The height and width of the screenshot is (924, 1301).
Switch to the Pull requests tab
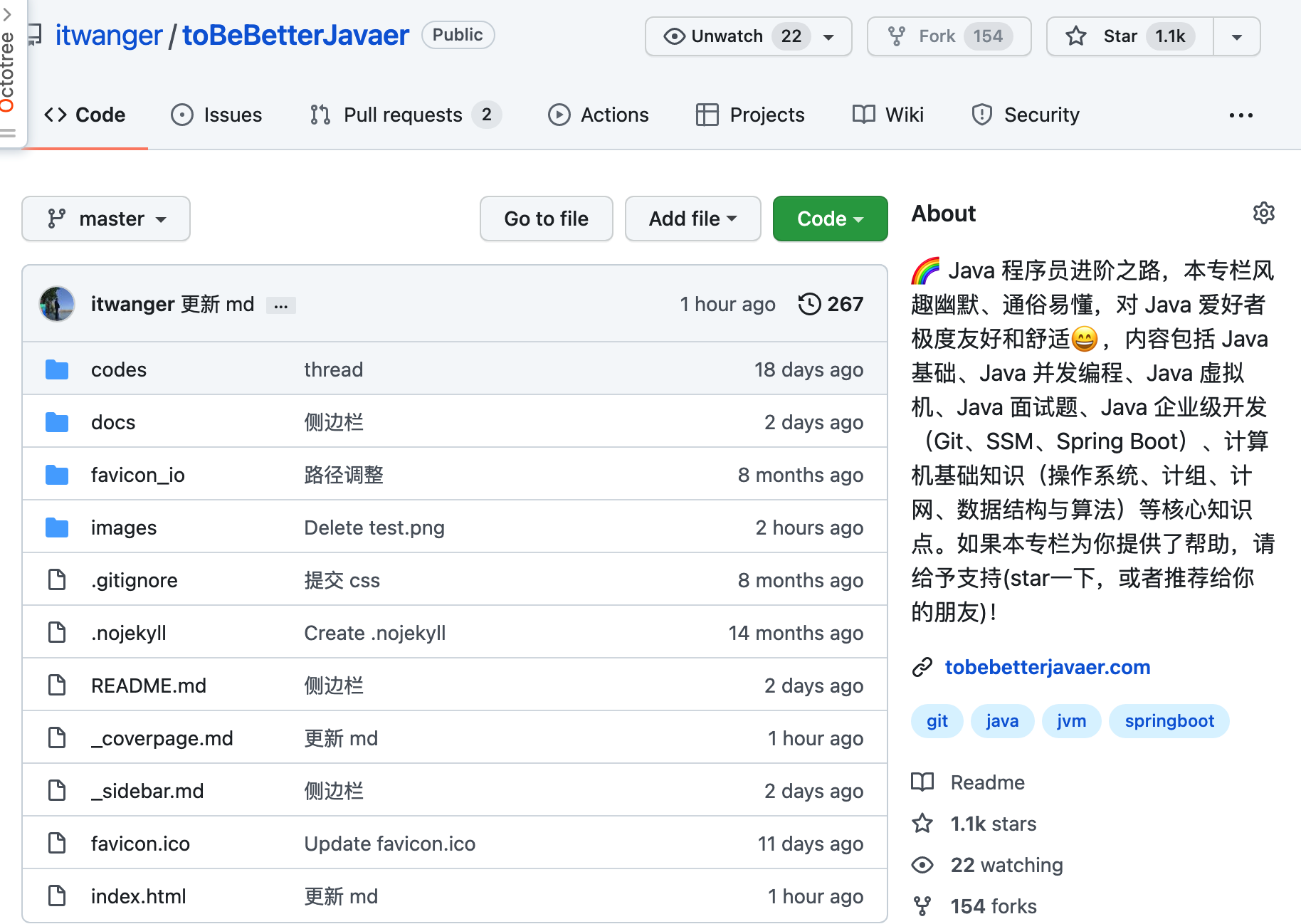(x=404, y=115)
